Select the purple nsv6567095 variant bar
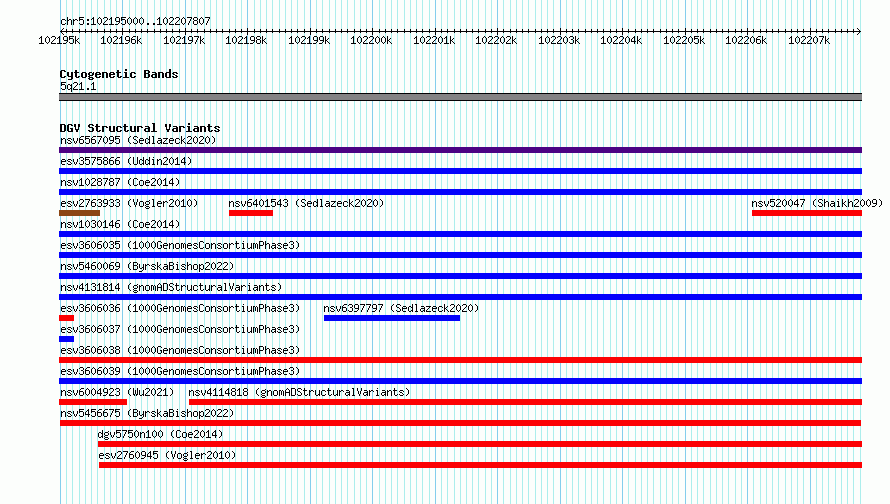890x504 pixels. point(460,150)
